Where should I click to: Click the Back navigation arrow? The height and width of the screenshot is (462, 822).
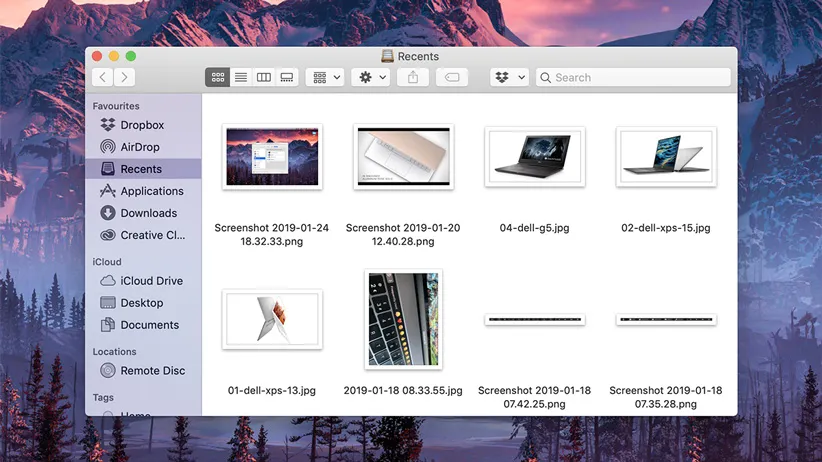pos(102,77)
